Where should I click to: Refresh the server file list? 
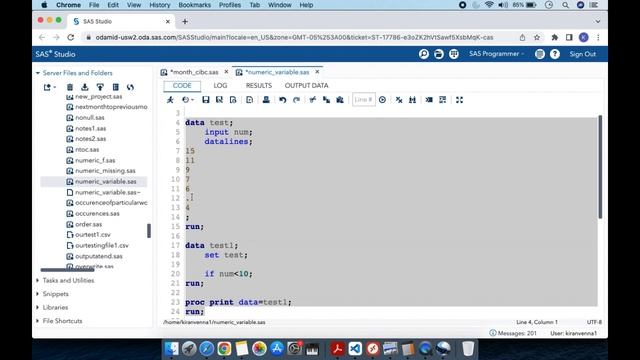(x=130, y=87)
